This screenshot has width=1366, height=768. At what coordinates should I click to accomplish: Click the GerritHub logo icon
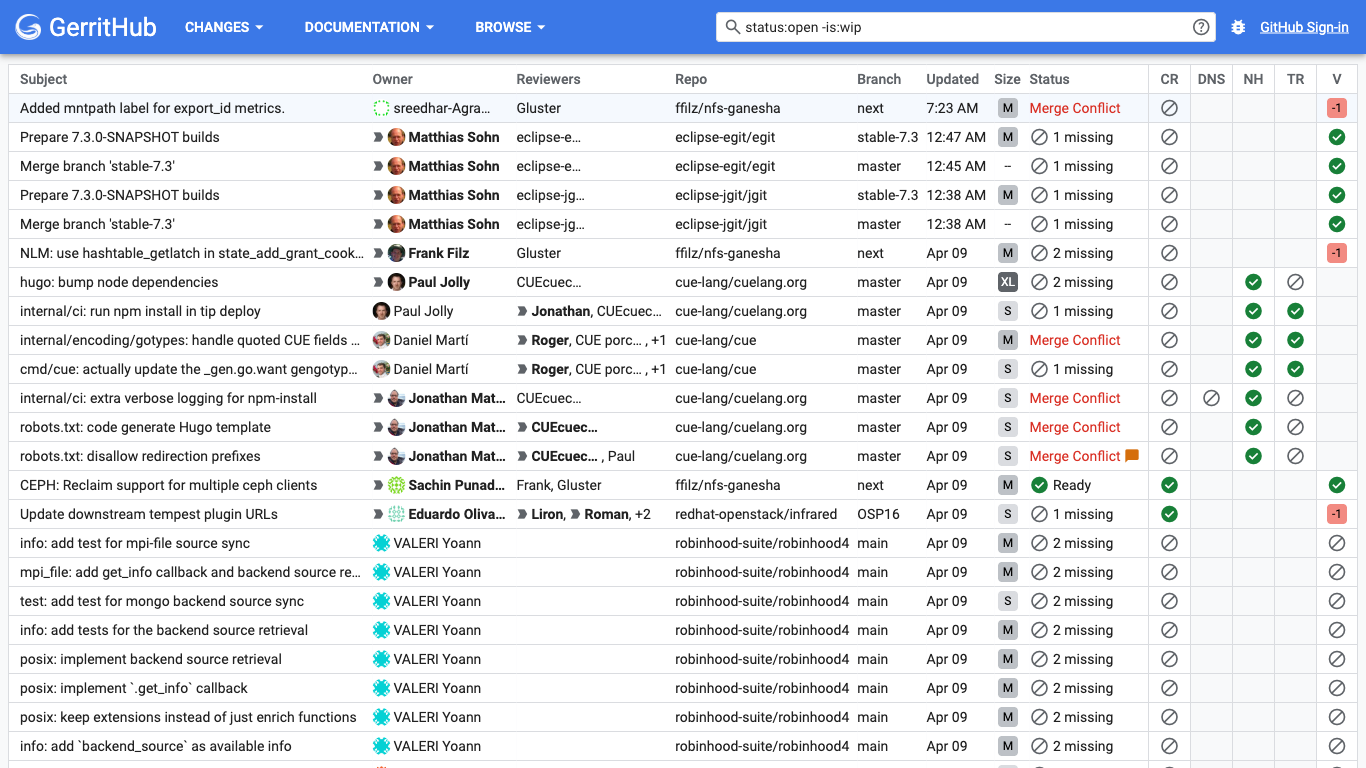tap(29, 27)
